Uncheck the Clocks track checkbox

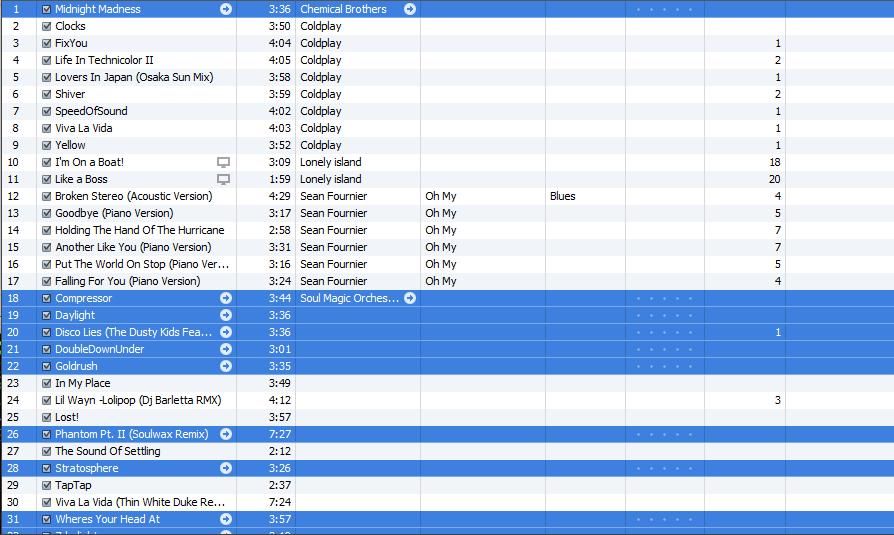pyautogui.click(x=47, y=26)
